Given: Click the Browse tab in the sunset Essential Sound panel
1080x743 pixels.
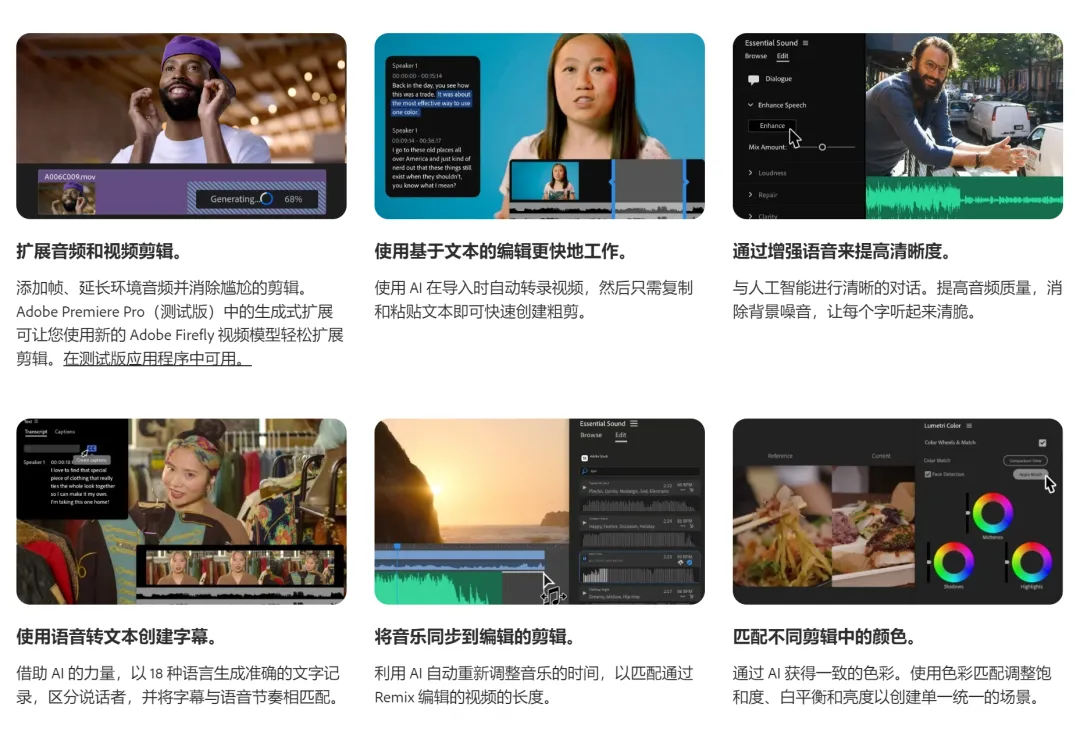Looking at the screenshot, I should pos(591,435).
